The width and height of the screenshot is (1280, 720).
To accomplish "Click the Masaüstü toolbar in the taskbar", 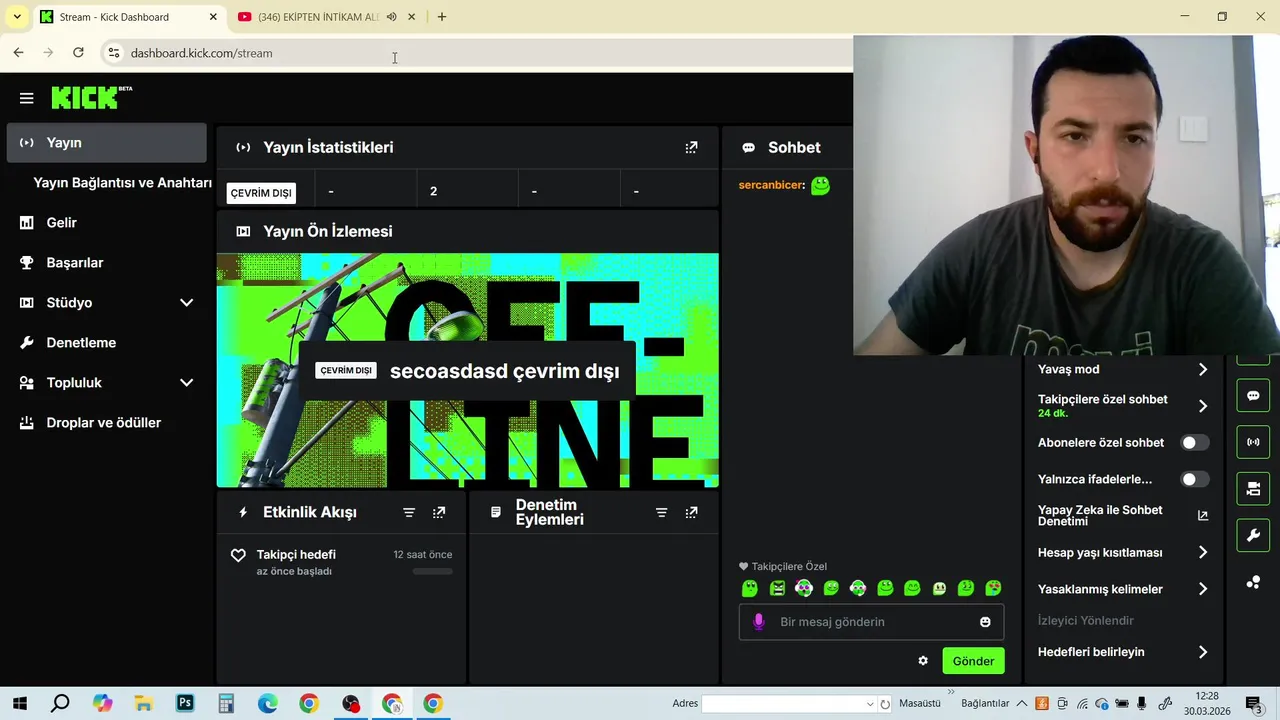I will [x=919, y=703].
